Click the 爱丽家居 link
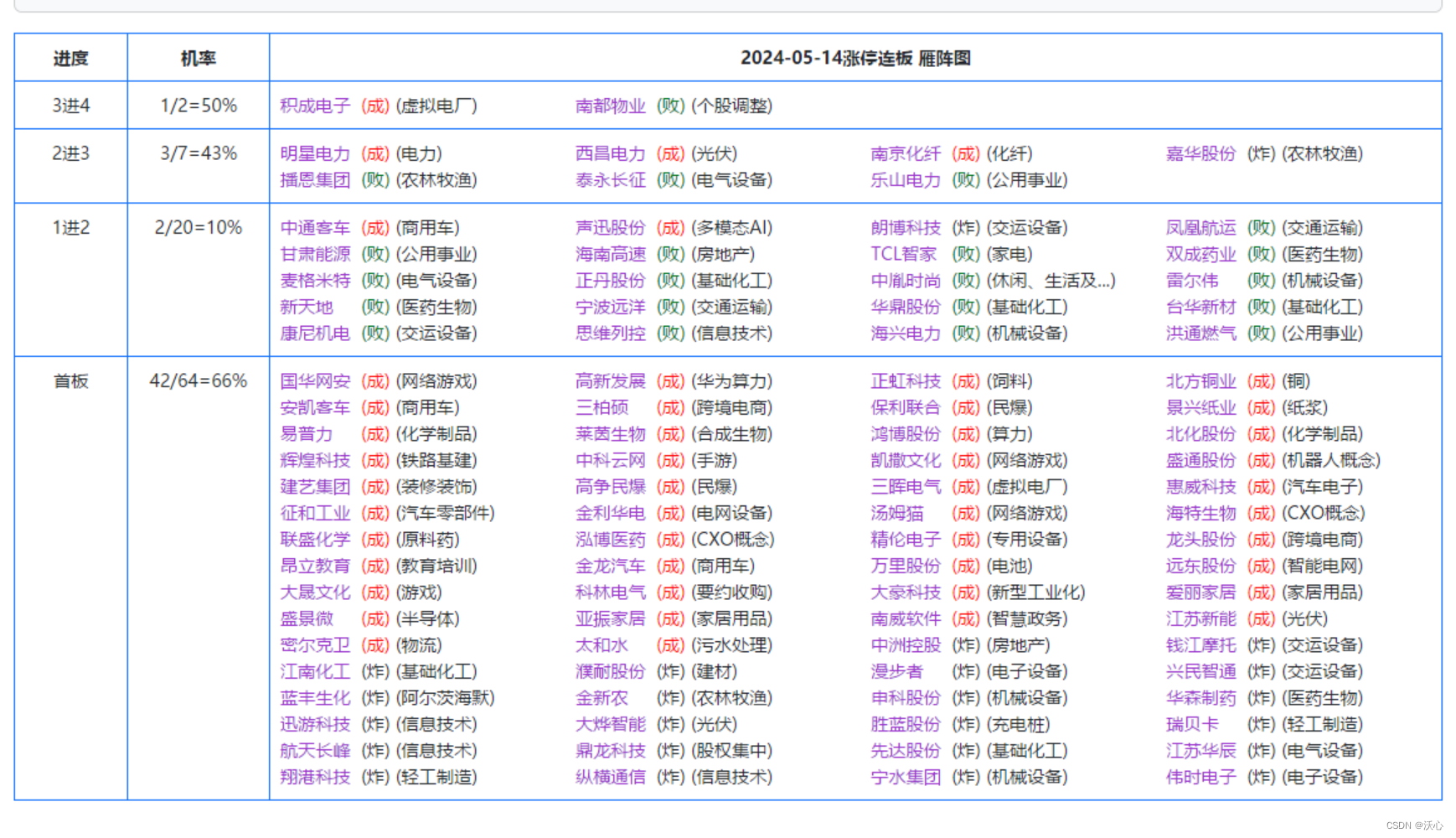The height and width of the screenshot is (838, 1456). point(1201,592)
